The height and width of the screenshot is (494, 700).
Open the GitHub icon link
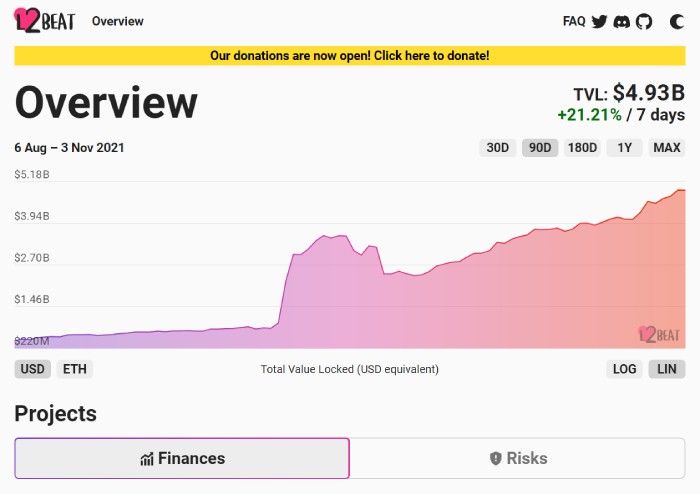coord(644,21)
